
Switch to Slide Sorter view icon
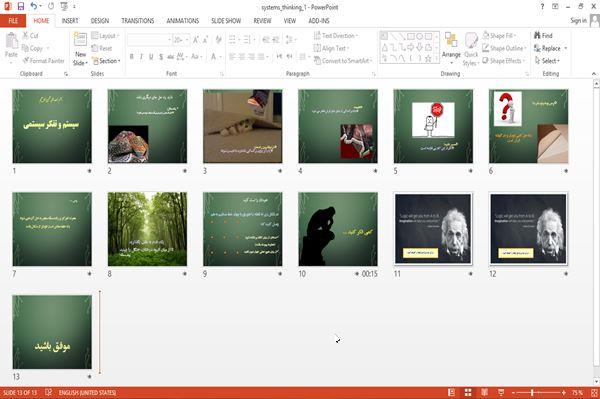pos(468,392)
